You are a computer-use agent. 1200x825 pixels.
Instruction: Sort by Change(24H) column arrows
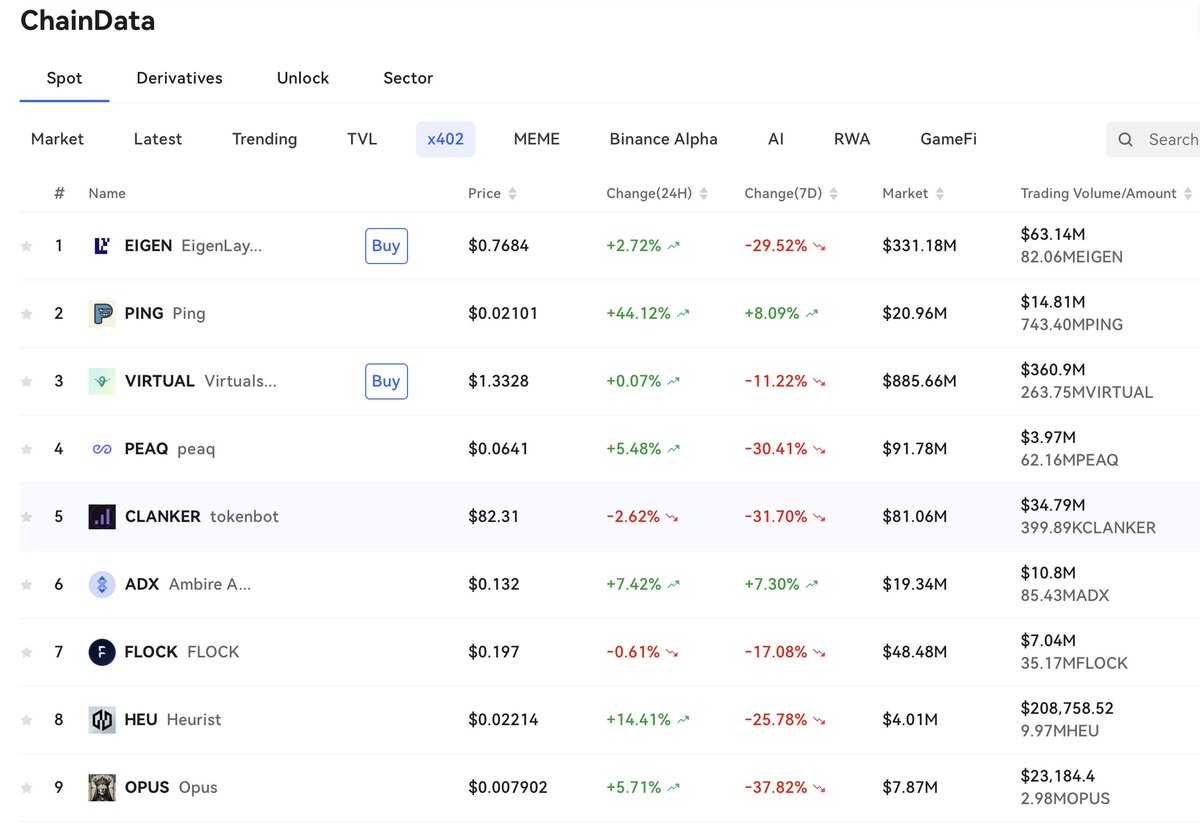[703, 194]
